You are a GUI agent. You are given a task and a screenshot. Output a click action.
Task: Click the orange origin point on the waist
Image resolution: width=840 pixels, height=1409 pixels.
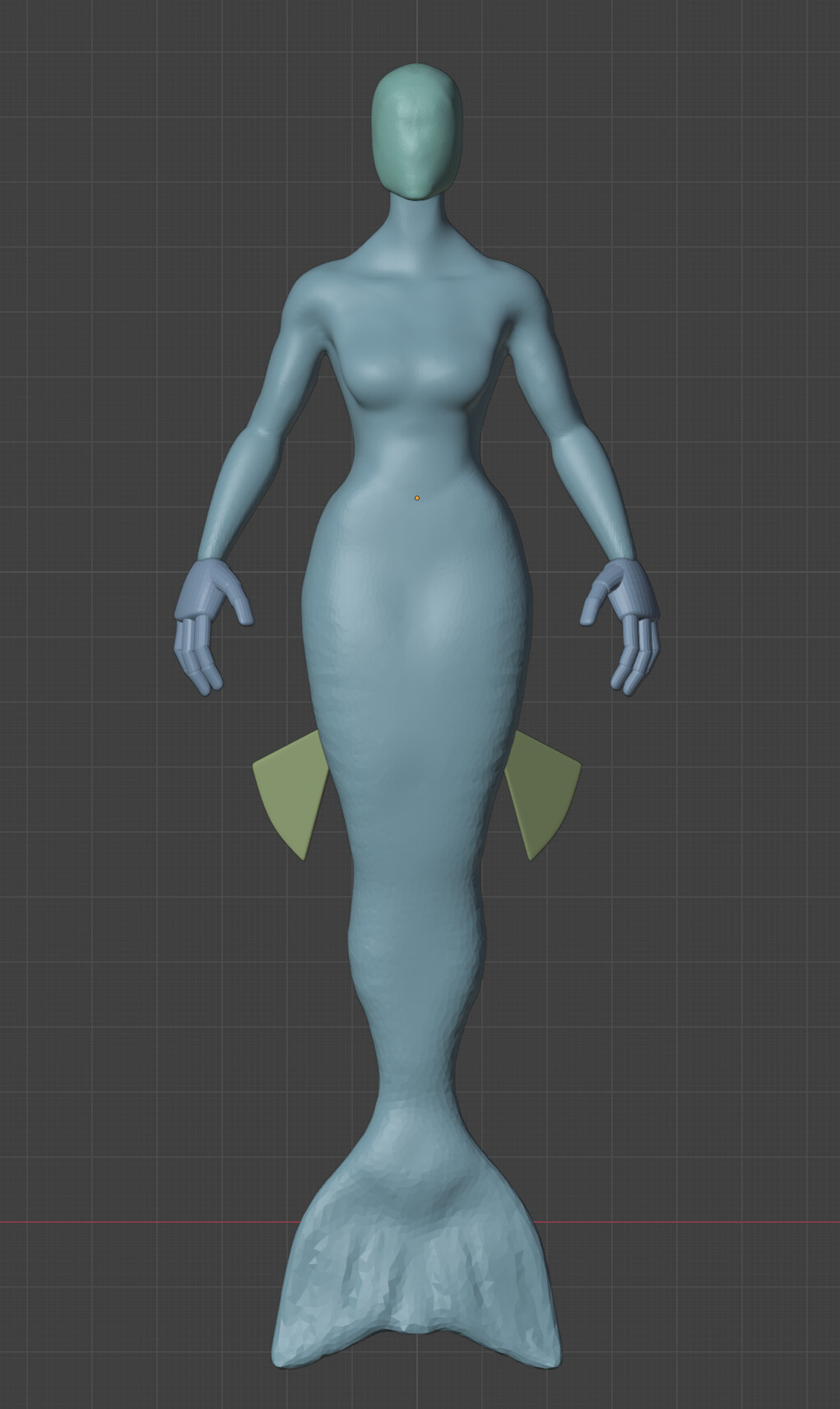(x=417, y=498)
